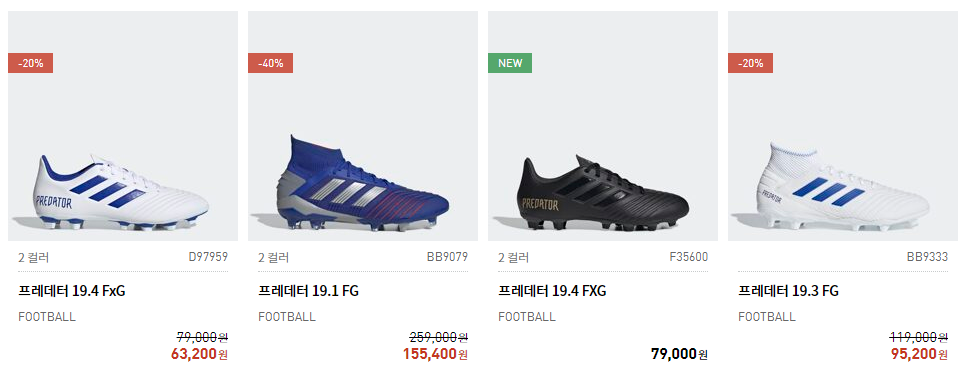Click product code BB9333
This screenshot has width=965, height=381.
tap(927, 257)
